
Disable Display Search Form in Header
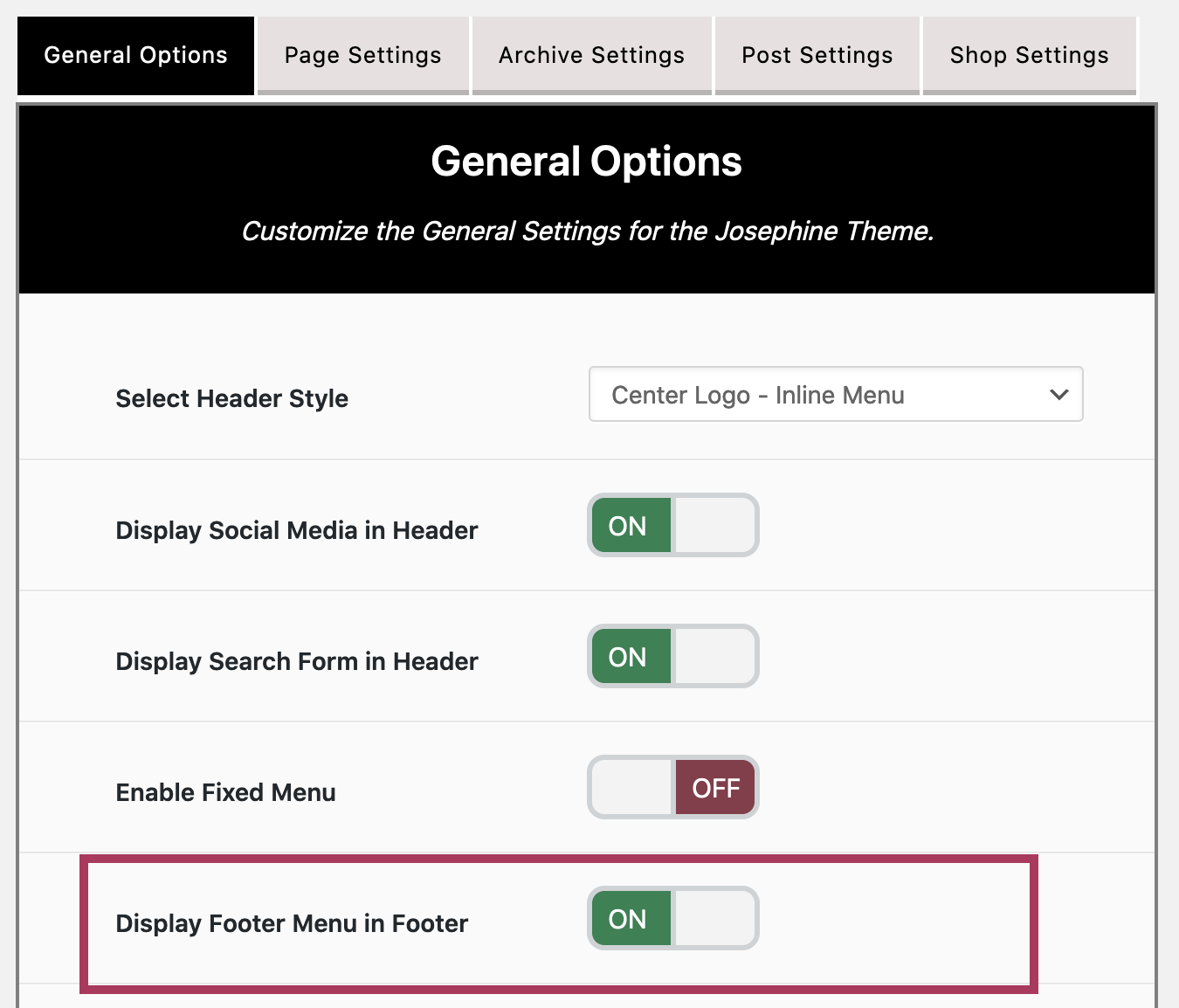[x=673, y=657]
